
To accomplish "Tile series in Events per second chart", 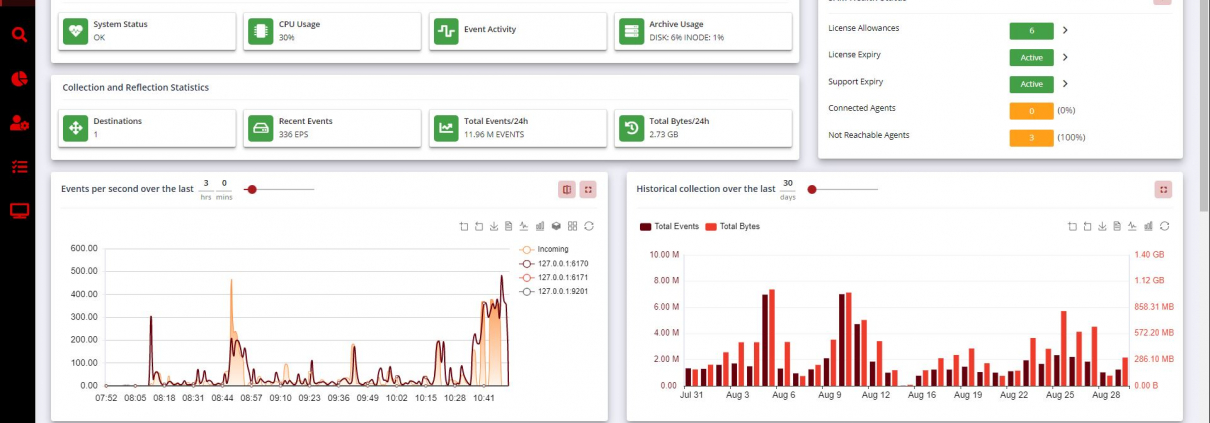I will [x=572, y=226].
